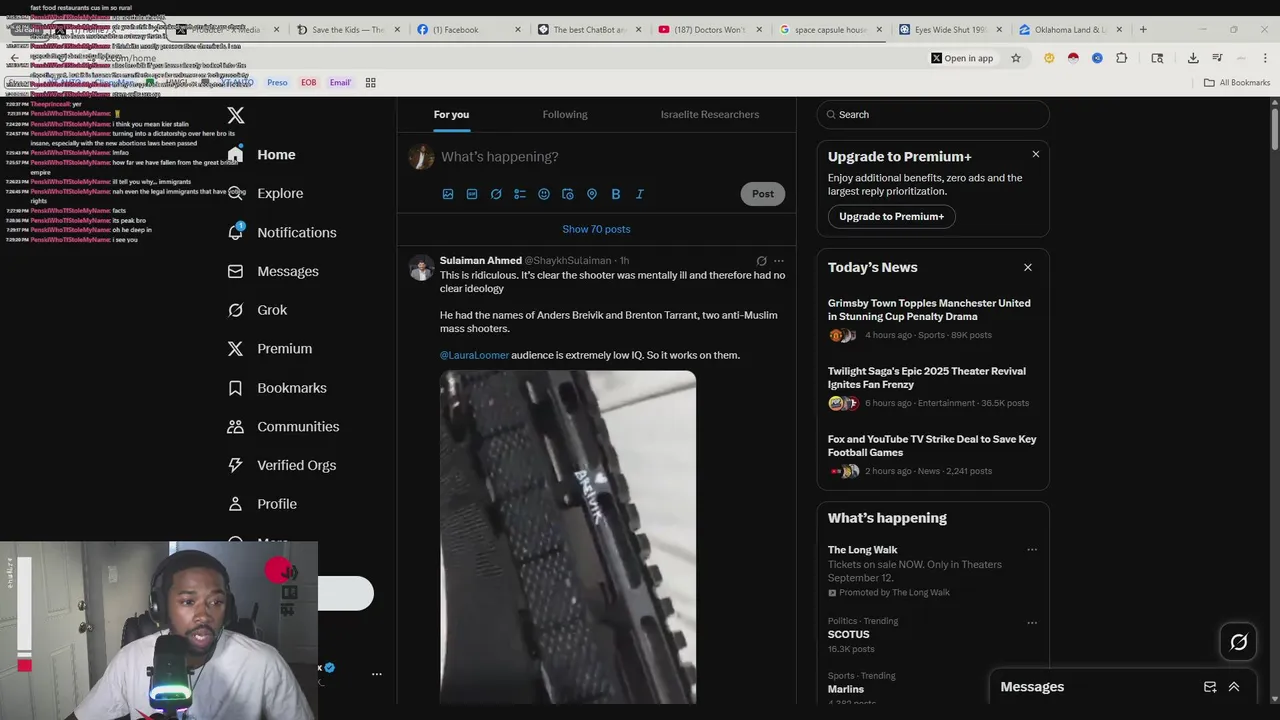Open Grok in the sidebar
This screenshot has height=720, width=1280.
click(x=258, y=310)
